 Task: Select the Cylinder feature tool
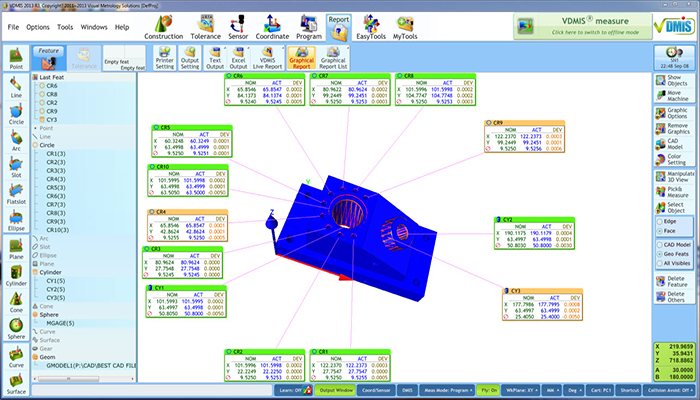click(17, 276)
